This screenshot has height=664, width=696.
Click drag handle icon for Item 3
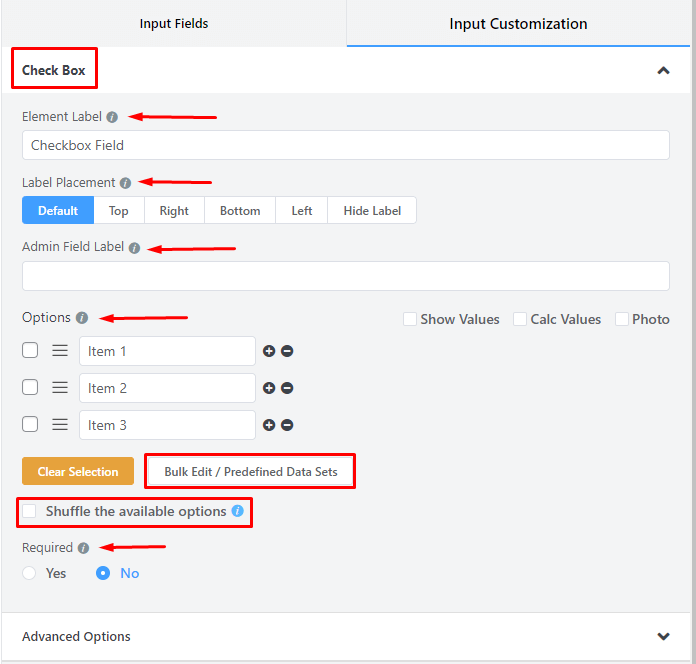point(60,424)
